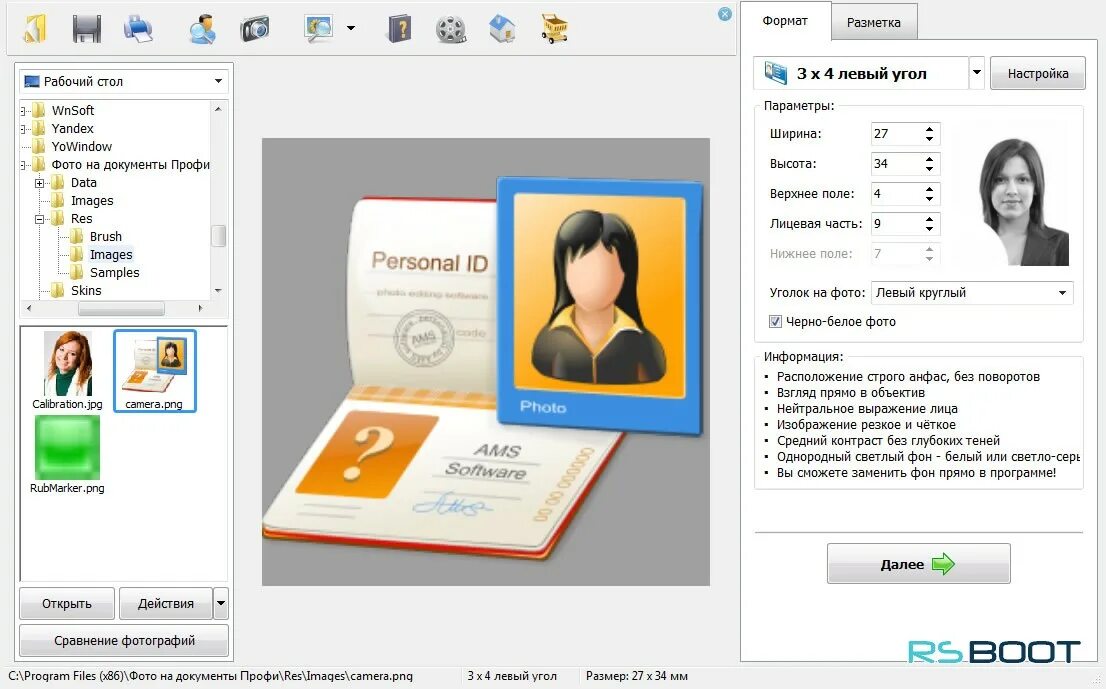Click the camera icon in toolbar
This screenshot has width=1106, height=689.
[x=255, y=29]
